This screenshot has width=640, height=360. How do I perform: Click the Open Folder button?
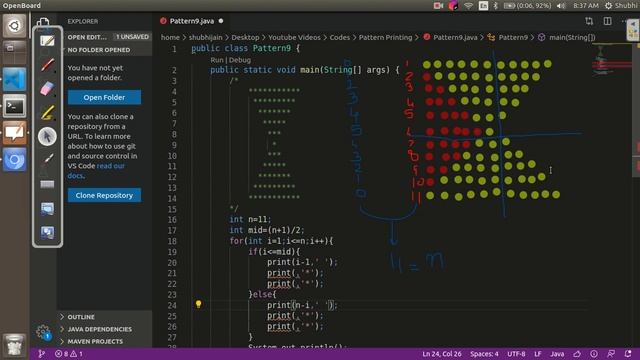104,97
